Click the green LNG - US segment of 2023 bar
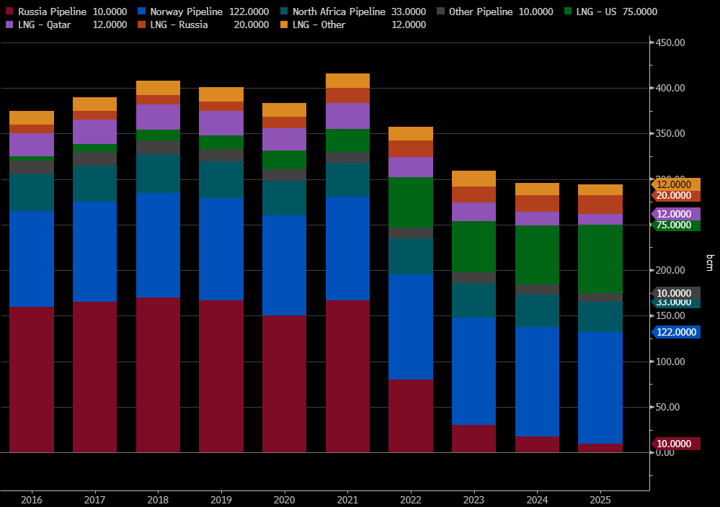Image resolution: width=720 pixels, height=507 pixels. coord(474,247)
